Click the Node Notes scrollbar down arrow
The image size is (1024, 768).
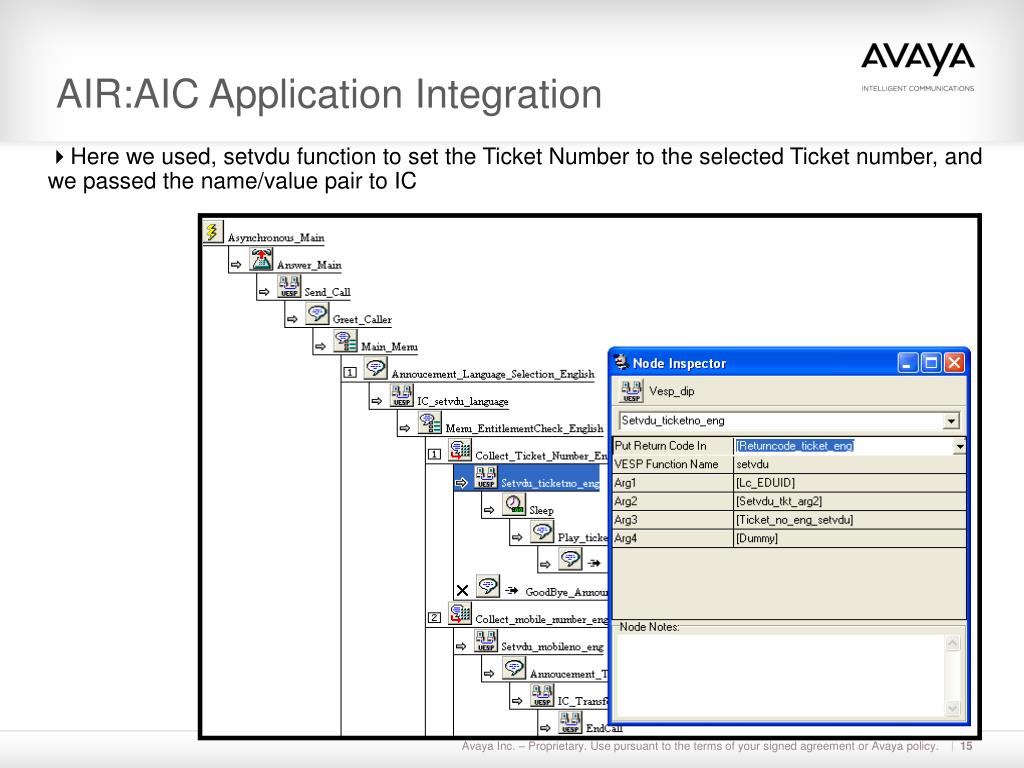(952, 708)
